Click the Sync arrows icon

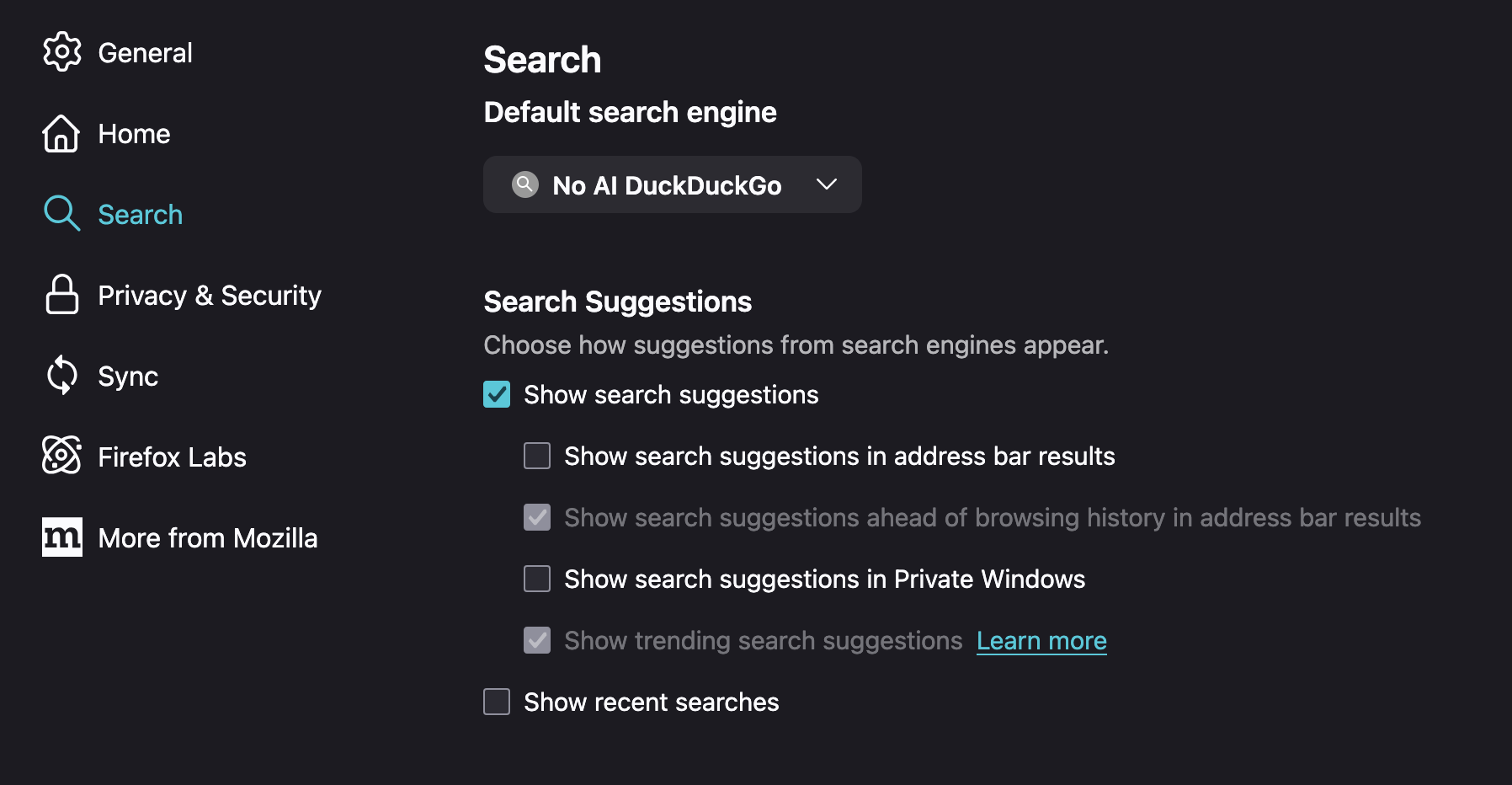(61, 376)
